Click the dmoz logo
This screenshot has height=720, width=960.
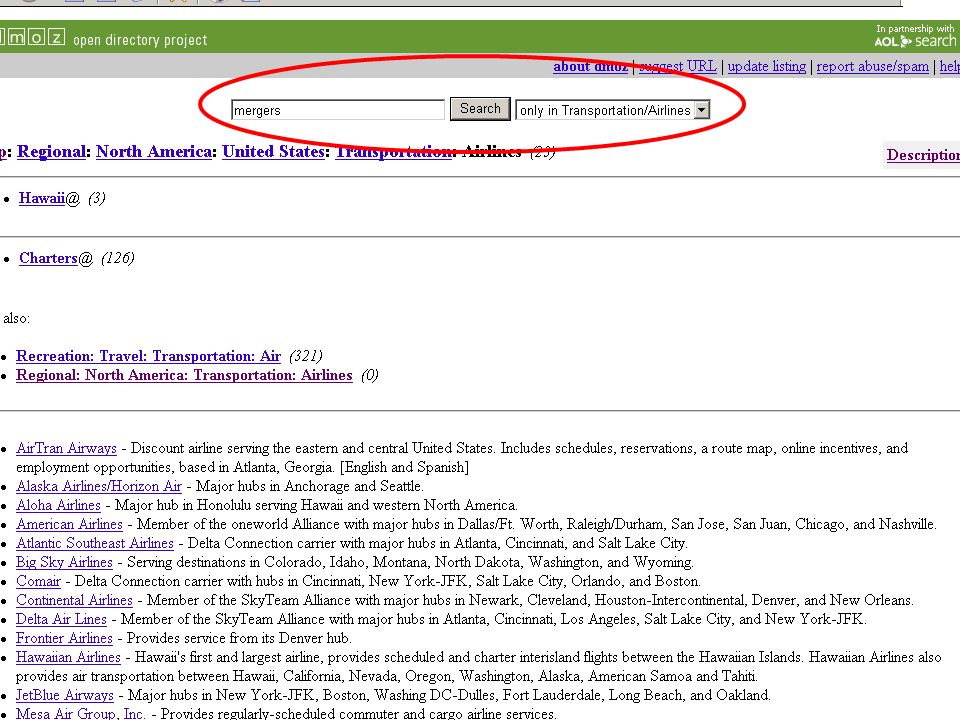pos(32,37)
